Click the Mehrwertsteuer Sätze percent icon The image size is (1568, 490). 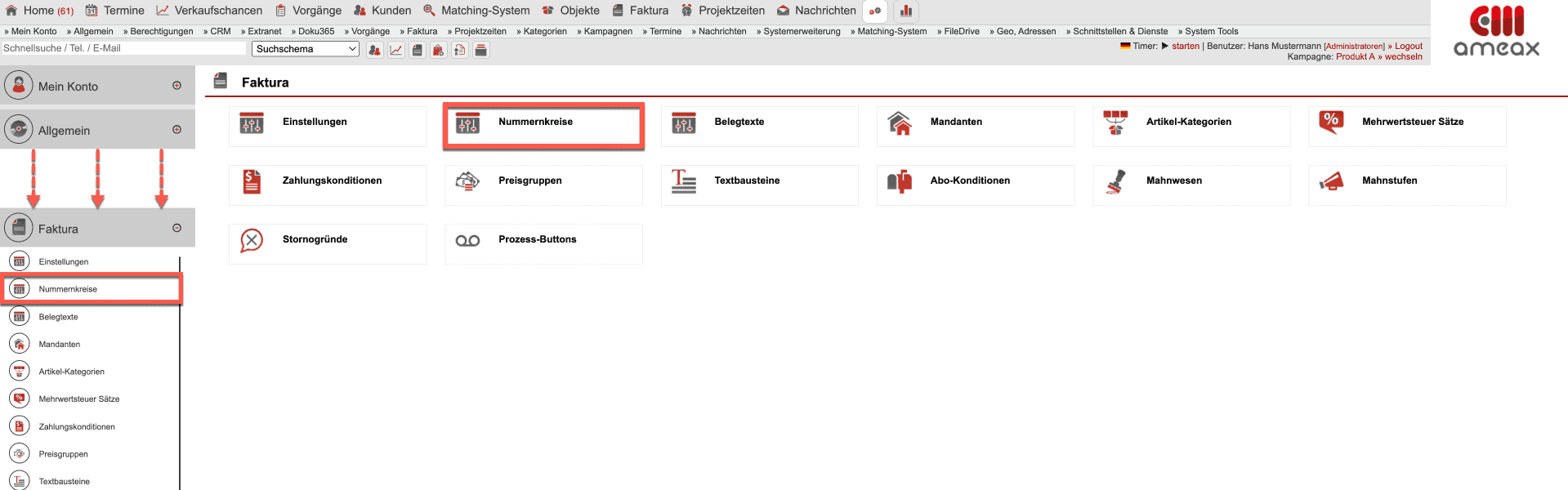click(1330, 122)
